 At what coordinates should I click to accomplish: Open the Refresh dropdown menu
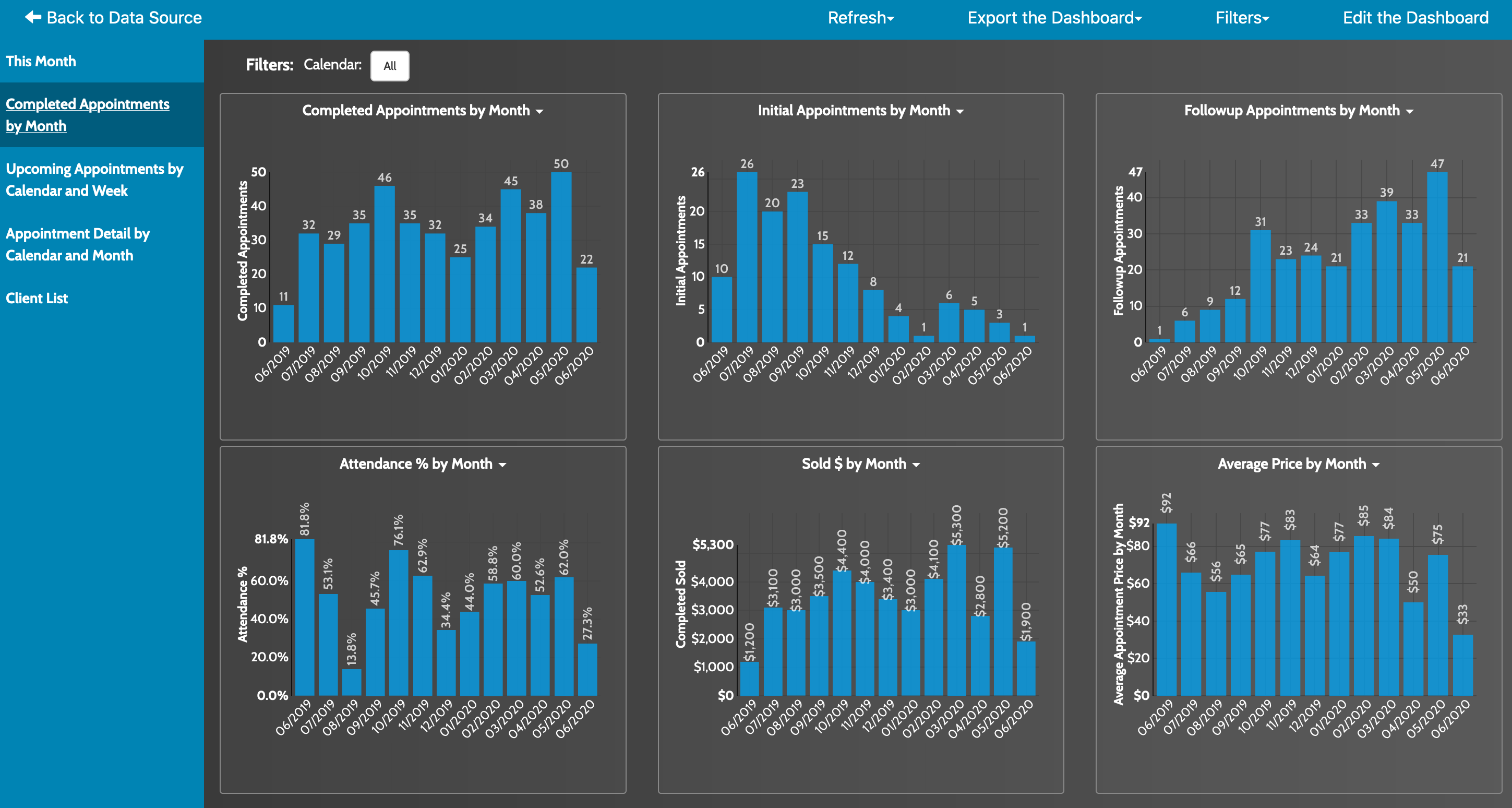pos(860,18)
